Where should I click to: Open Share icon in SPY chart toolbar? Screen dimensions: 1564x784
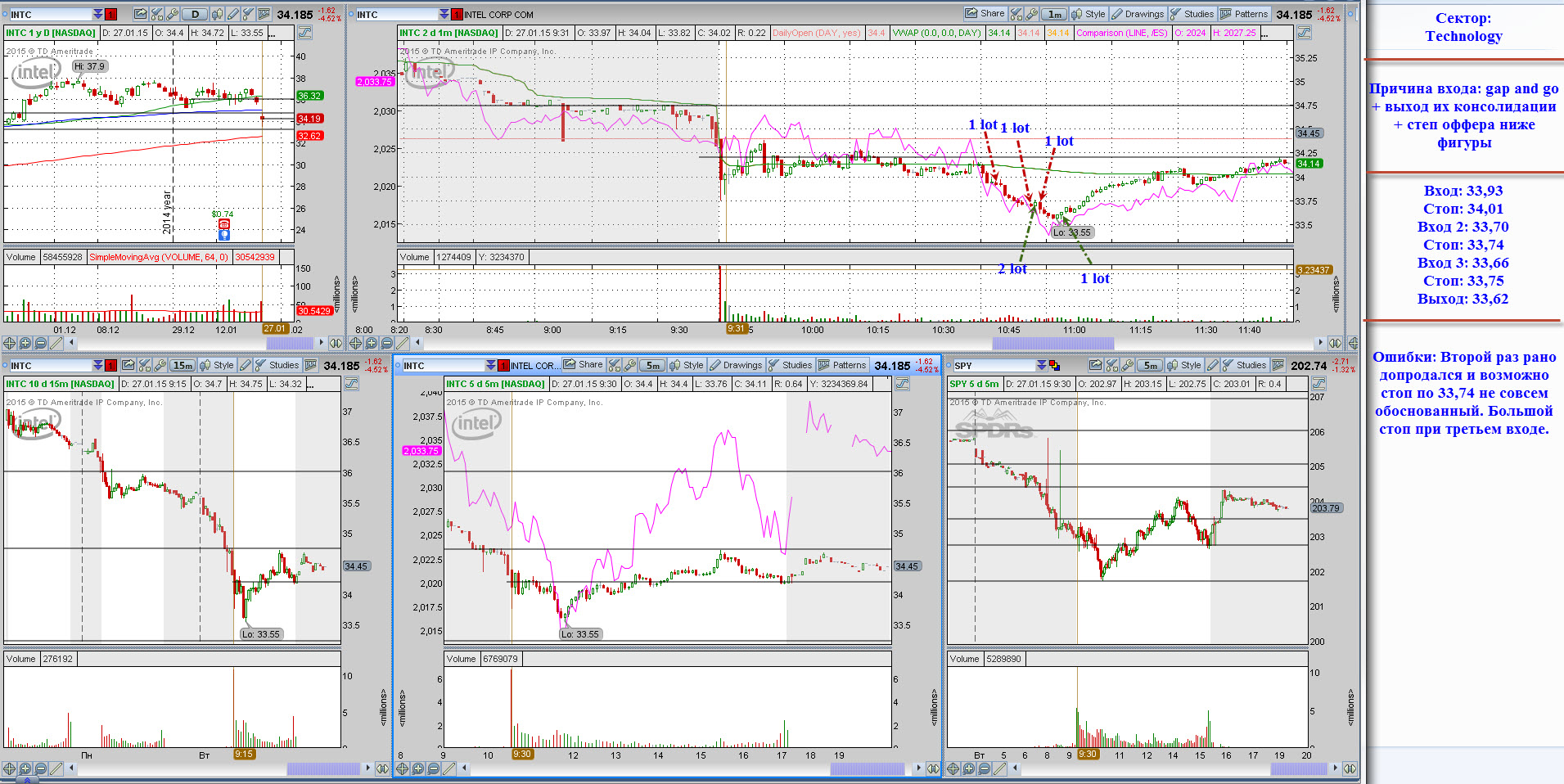[1096, 365]
